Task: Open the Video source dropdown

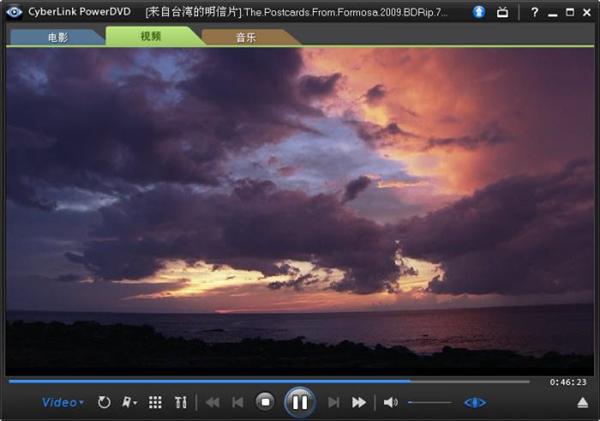Action: point(63,403)
